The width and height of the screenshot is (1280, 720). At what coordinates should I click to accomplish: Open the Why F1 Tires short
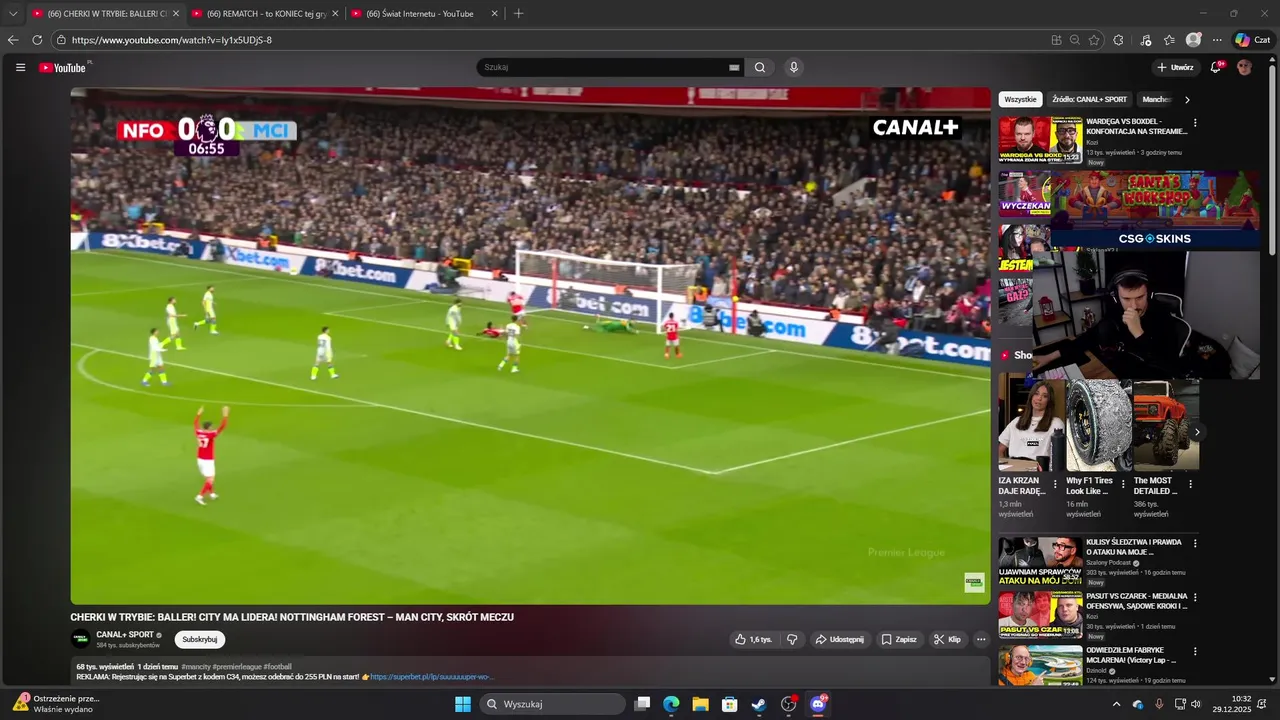(1098, 425)
